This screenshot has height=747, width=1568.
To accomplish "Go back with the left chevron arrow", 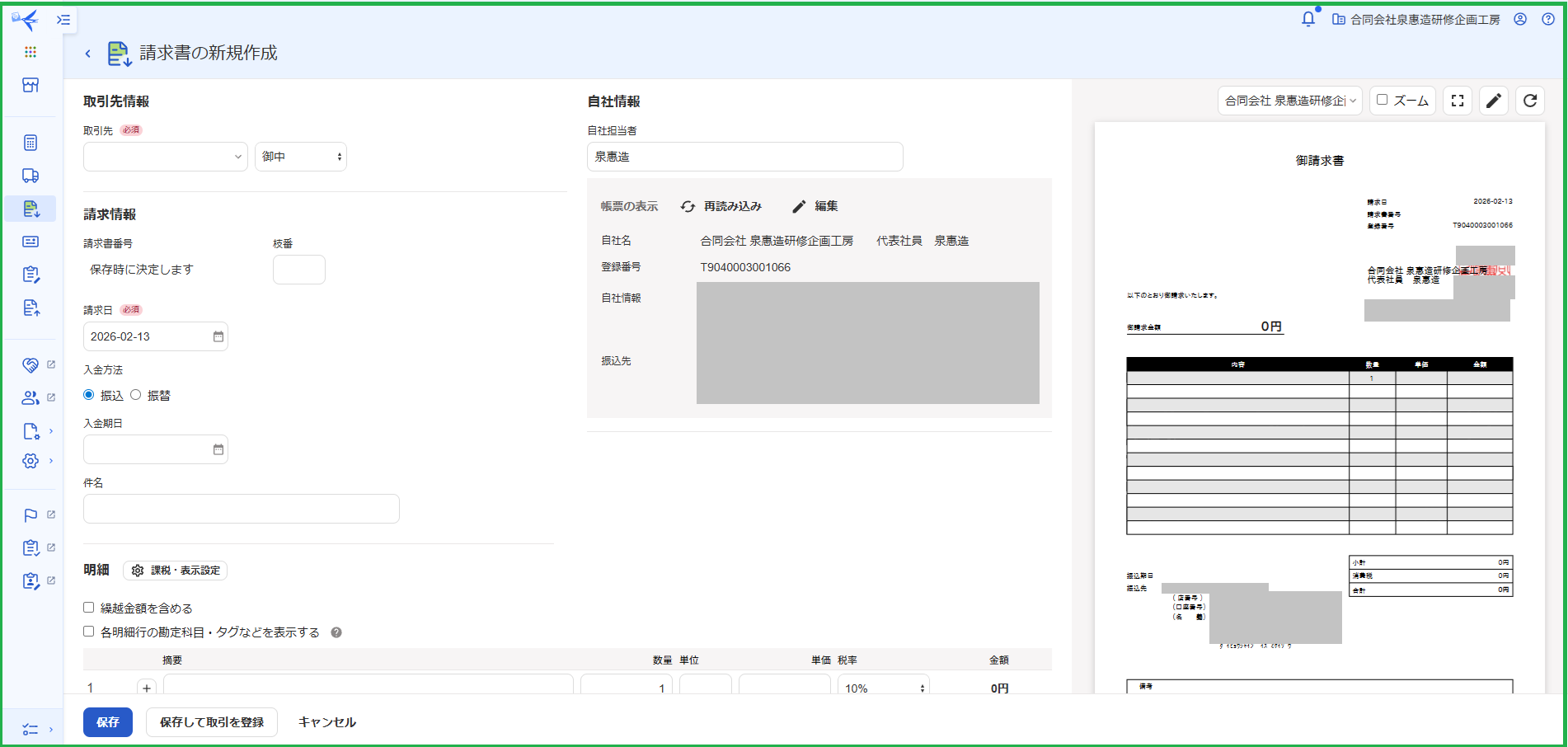I will (88, 54).
